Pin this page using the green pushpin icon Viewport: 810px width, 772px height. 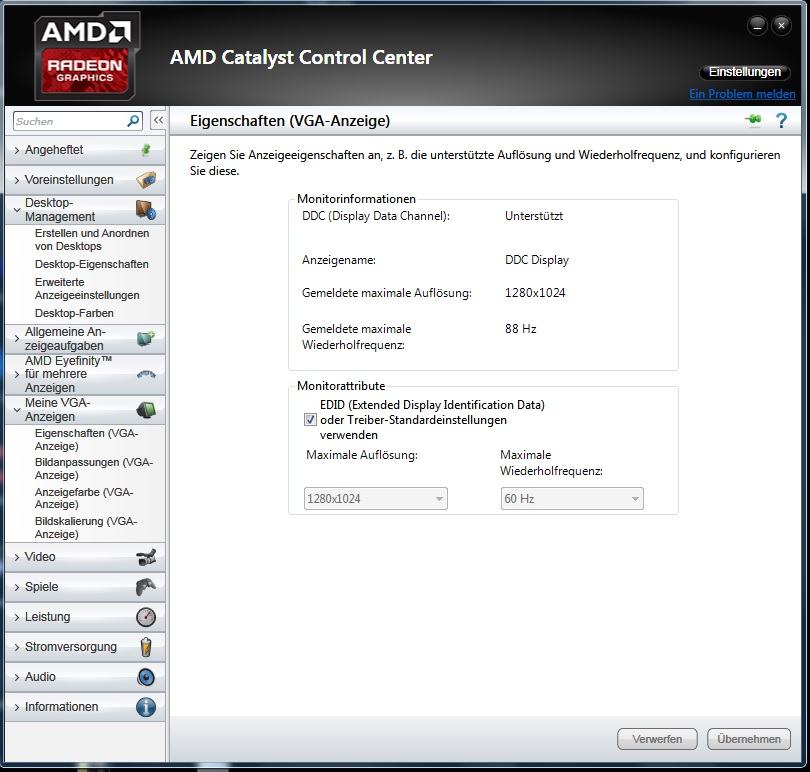[x=754, y=120]
